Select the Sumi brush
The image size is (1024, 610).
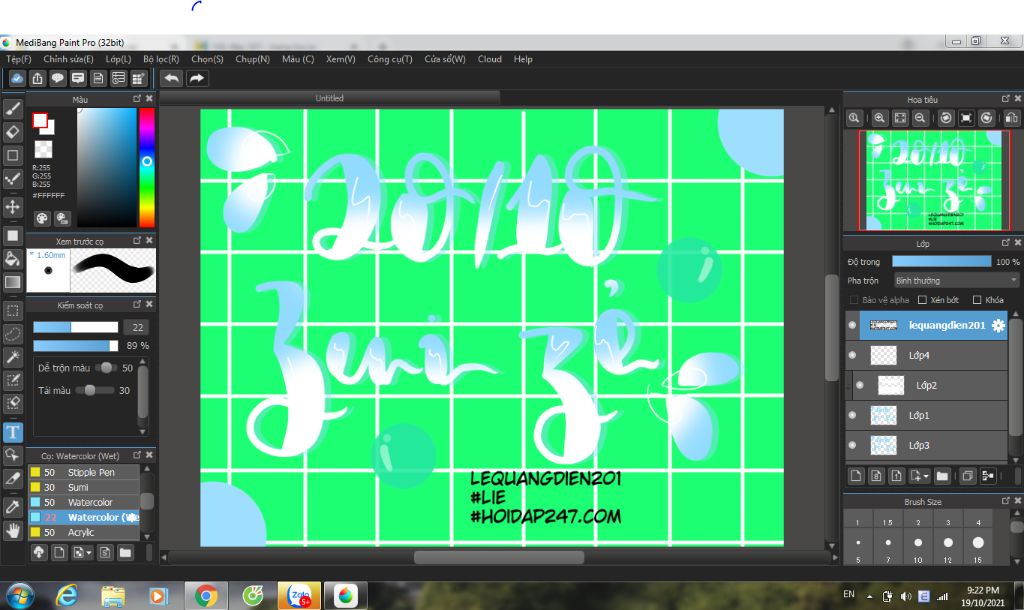pyautogui.click(x=84, y=487)
